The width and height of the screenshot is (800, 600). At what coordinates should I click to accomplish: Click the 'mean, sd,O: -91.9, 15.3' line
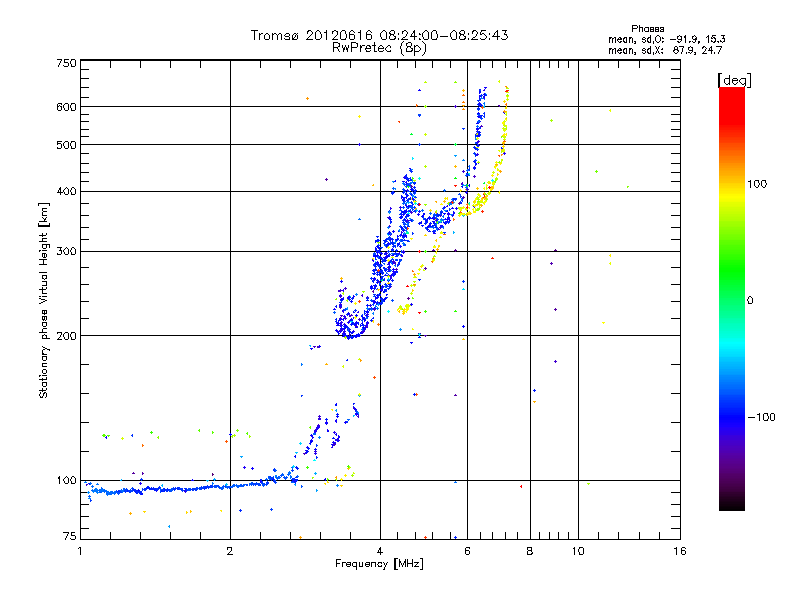[667, 39]
